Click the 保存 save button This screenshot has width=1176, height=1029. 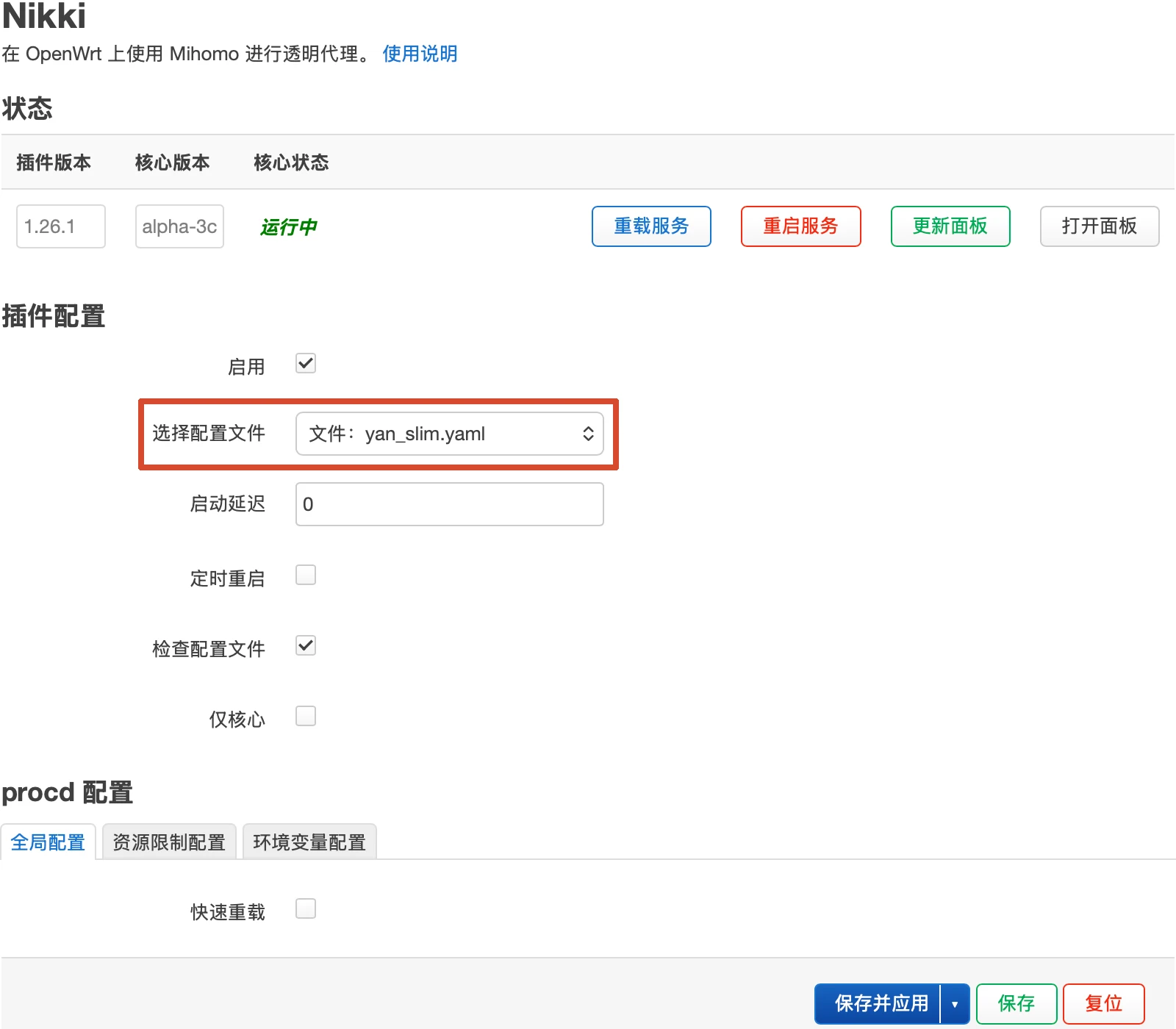(1017, 1003)
